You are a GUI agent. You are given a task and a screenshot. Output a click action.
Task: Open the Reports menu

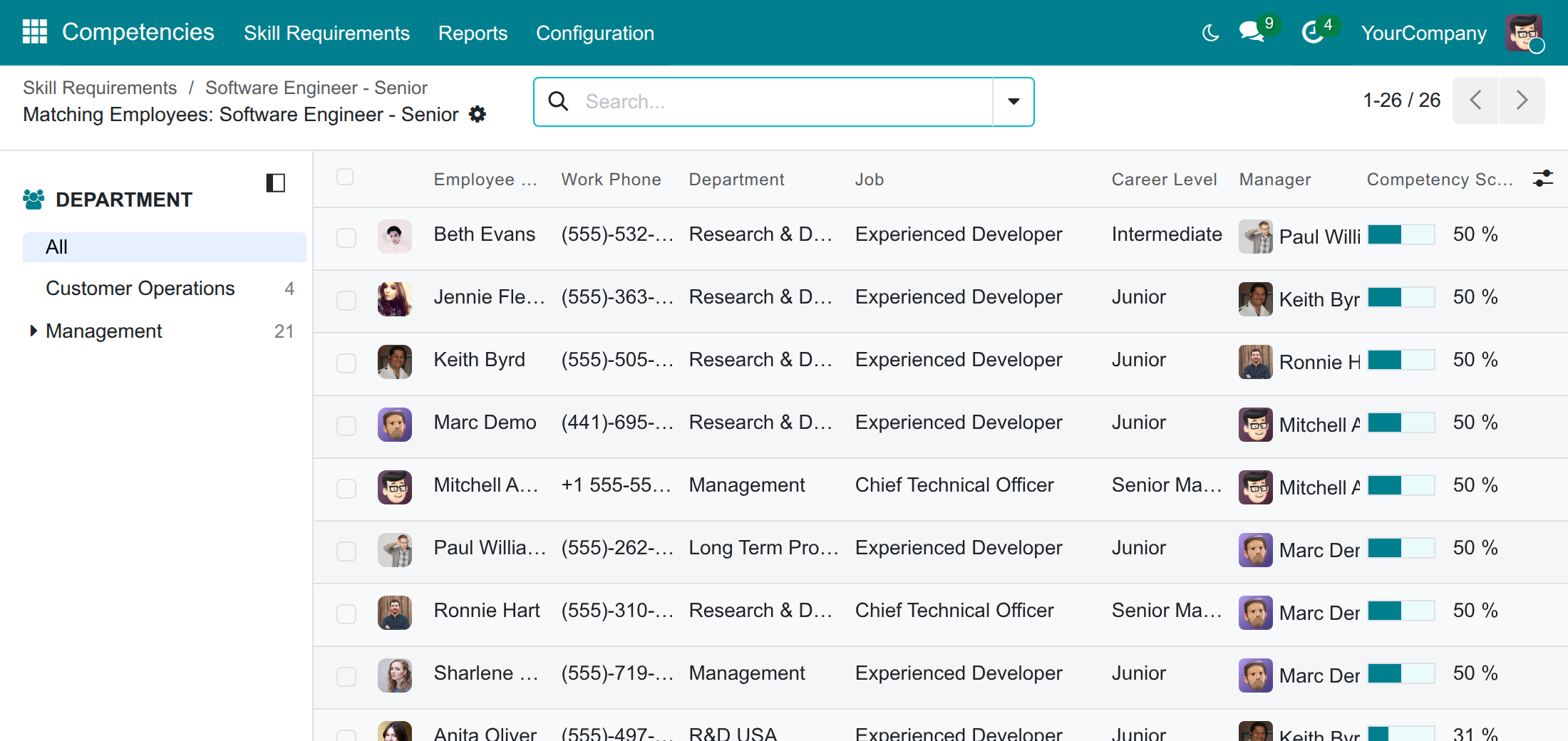(473, 33)
